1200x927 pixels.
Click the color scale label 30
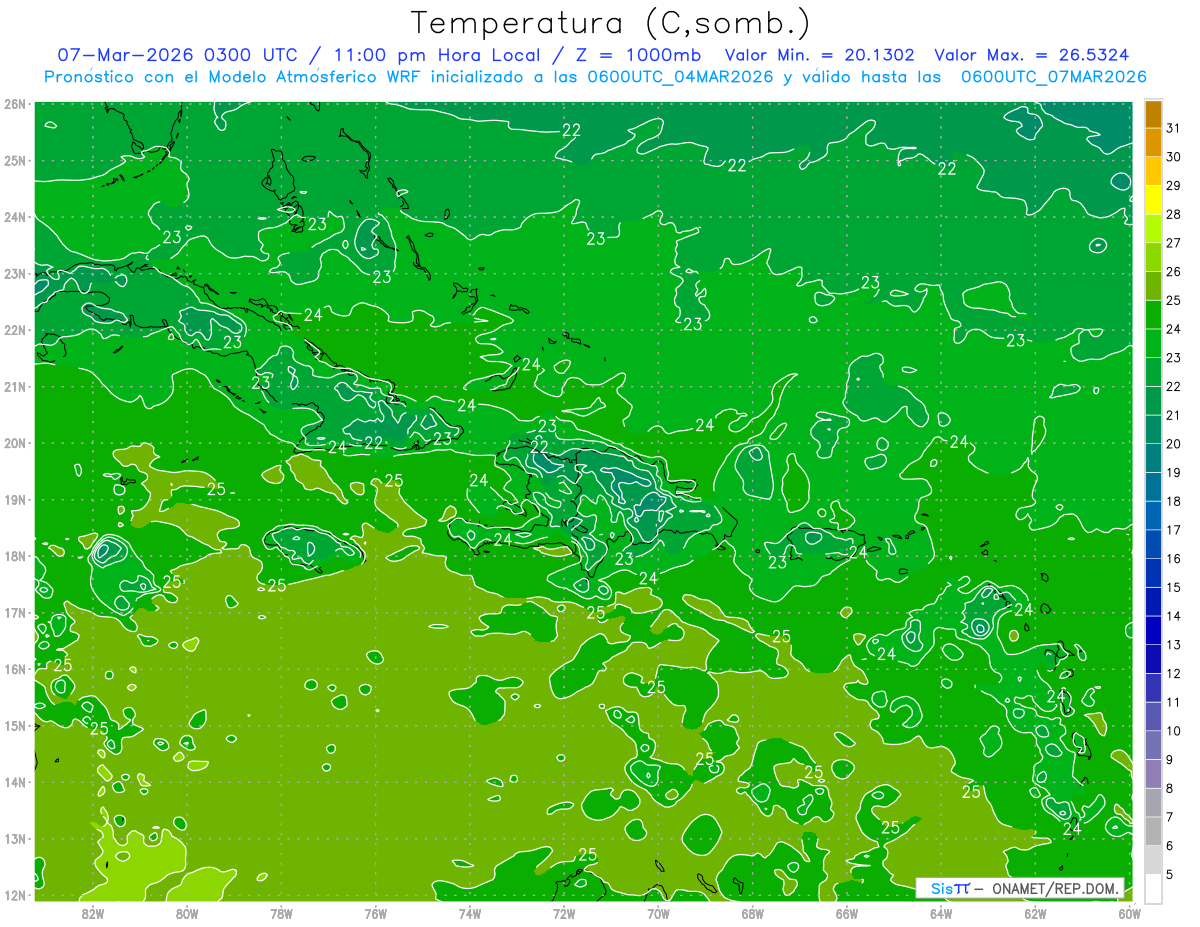1174,157
